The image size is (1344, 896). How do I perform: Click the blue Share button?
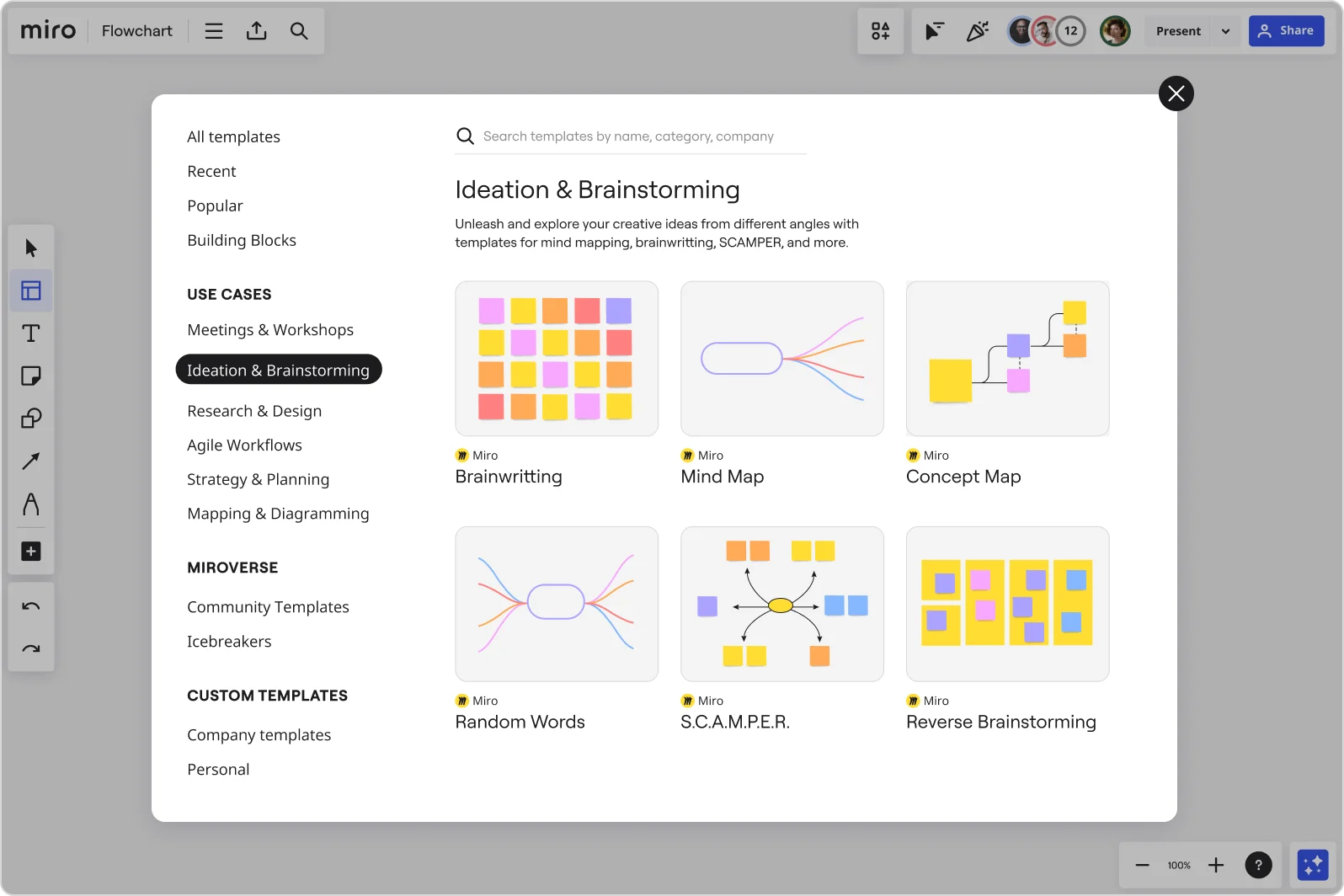click(1286, 31)
